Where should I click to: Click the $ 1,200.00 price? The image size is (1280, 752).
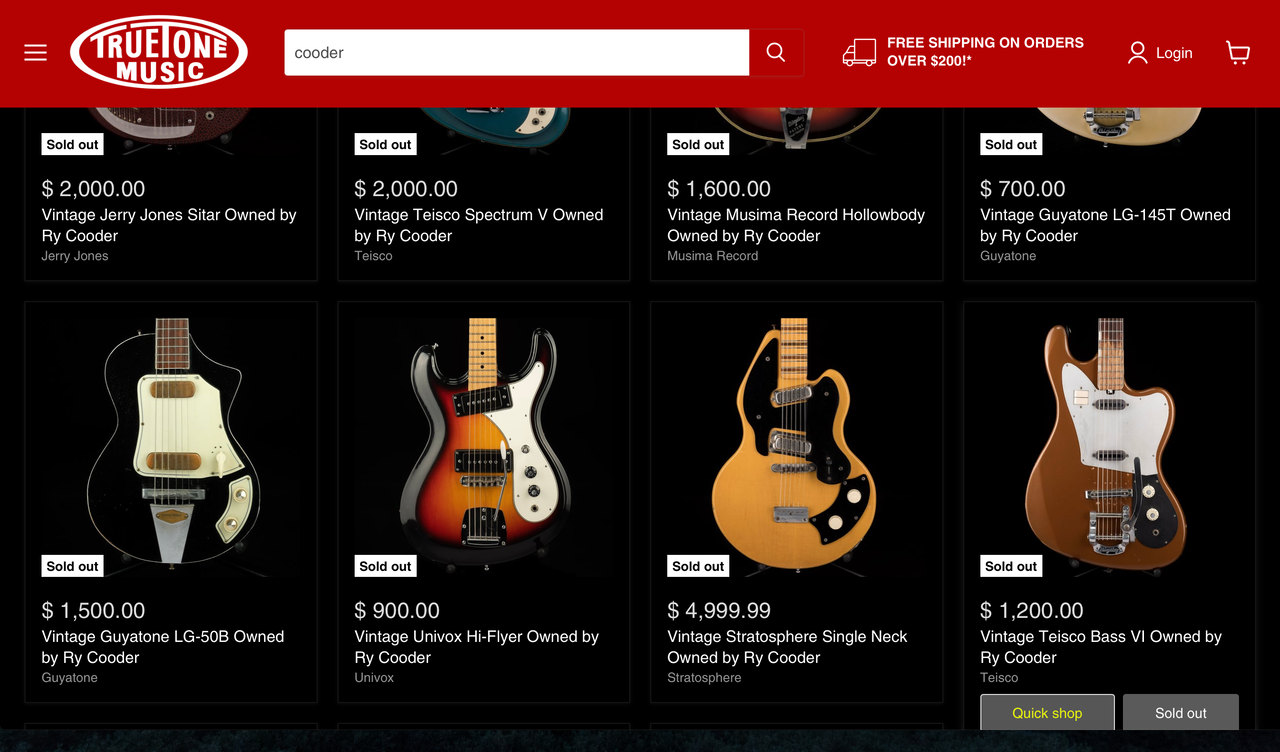(x=1032, y=610)
